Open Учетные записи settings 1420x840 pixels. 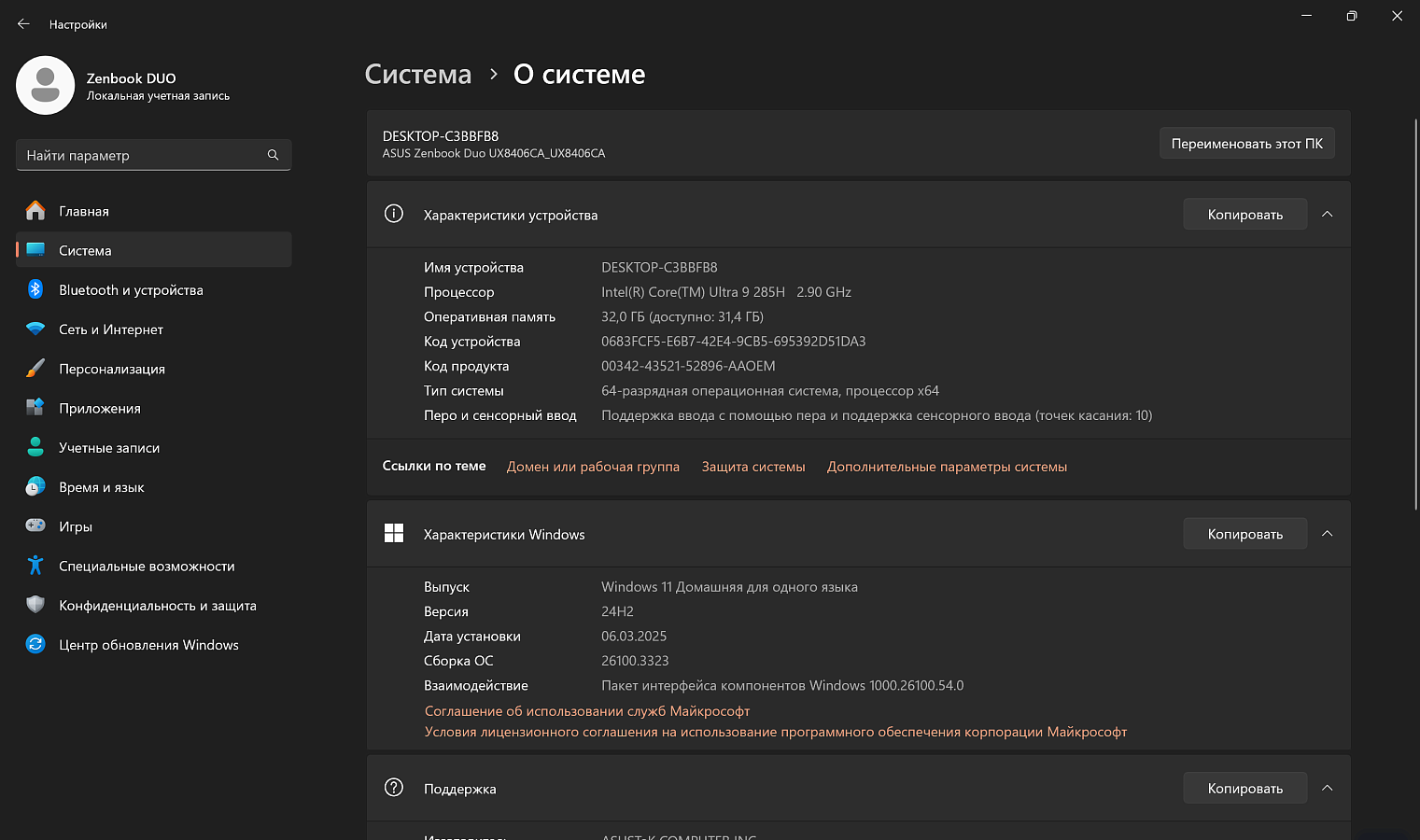click(154, 447)
